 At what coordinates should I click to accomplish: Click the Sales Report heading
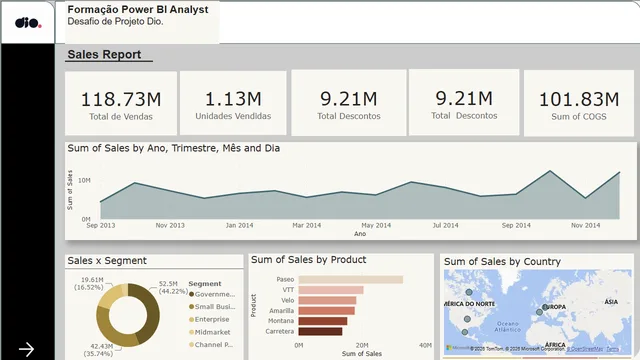click(x=104, y=54)
